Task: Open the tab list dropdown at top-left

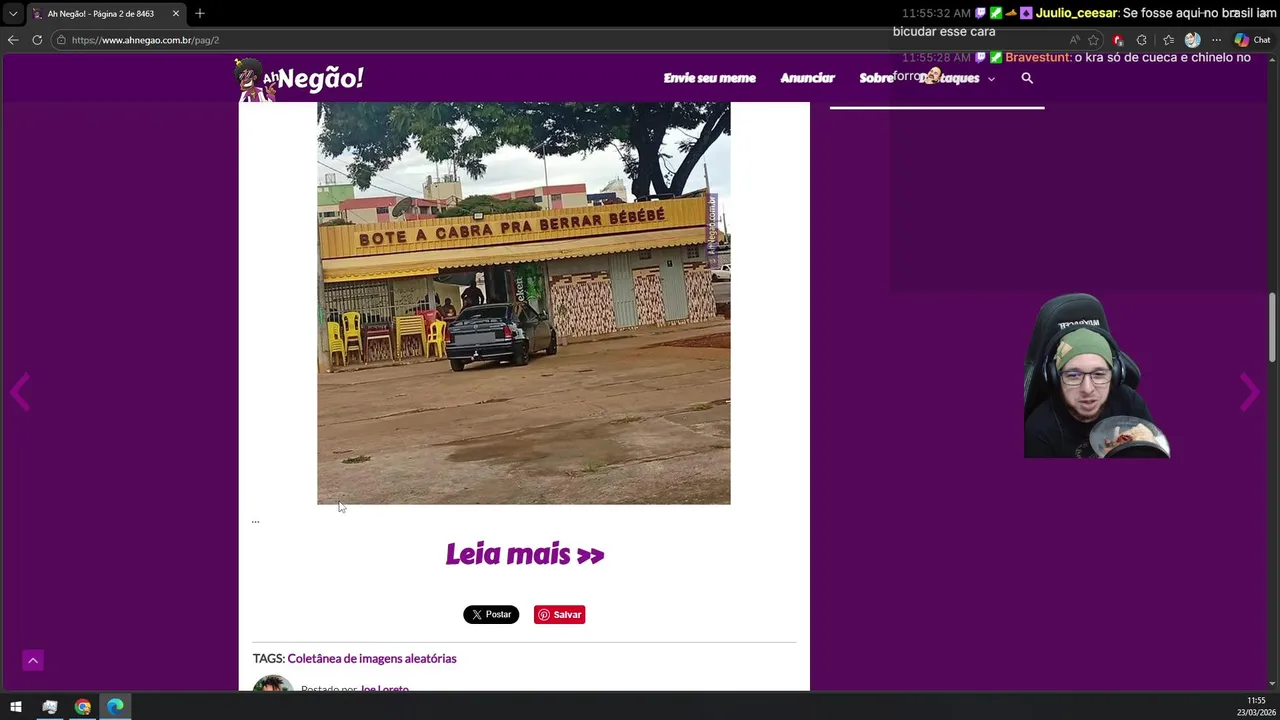Action: click(x=12, y=14)
